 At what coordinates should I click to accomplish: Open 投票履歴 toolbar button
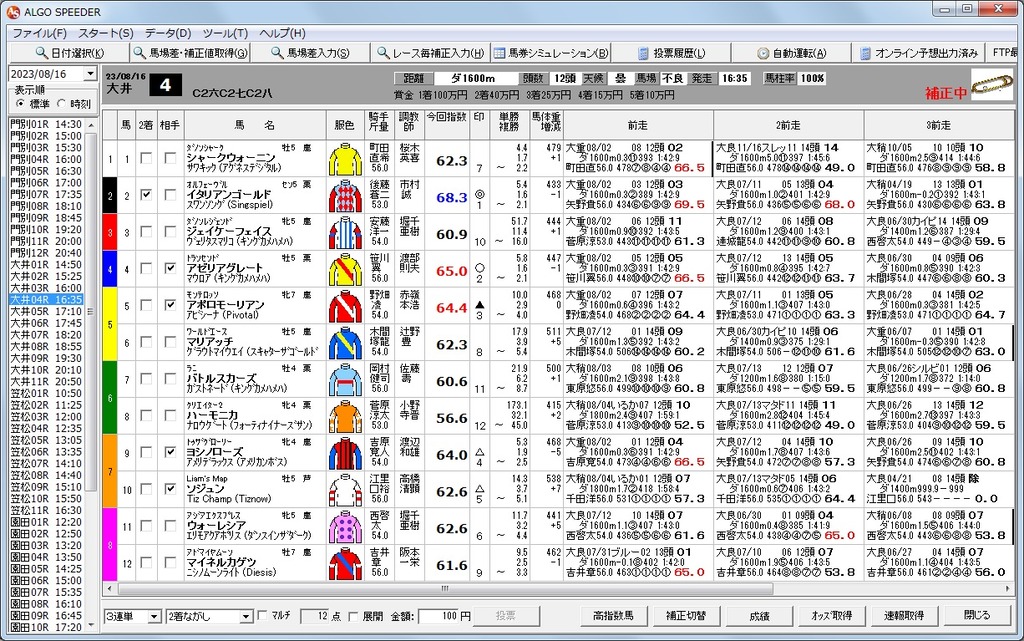[671, 53]
